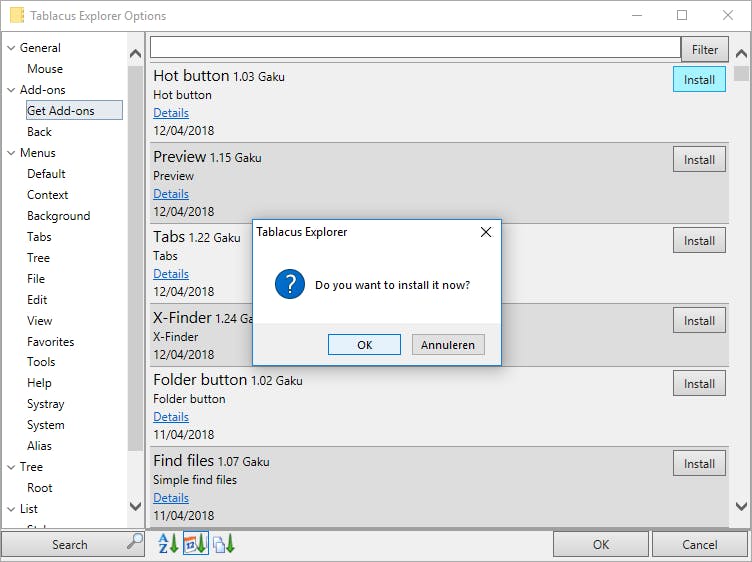
Task: Open Tree item under Menus
Action: [38, 258]
